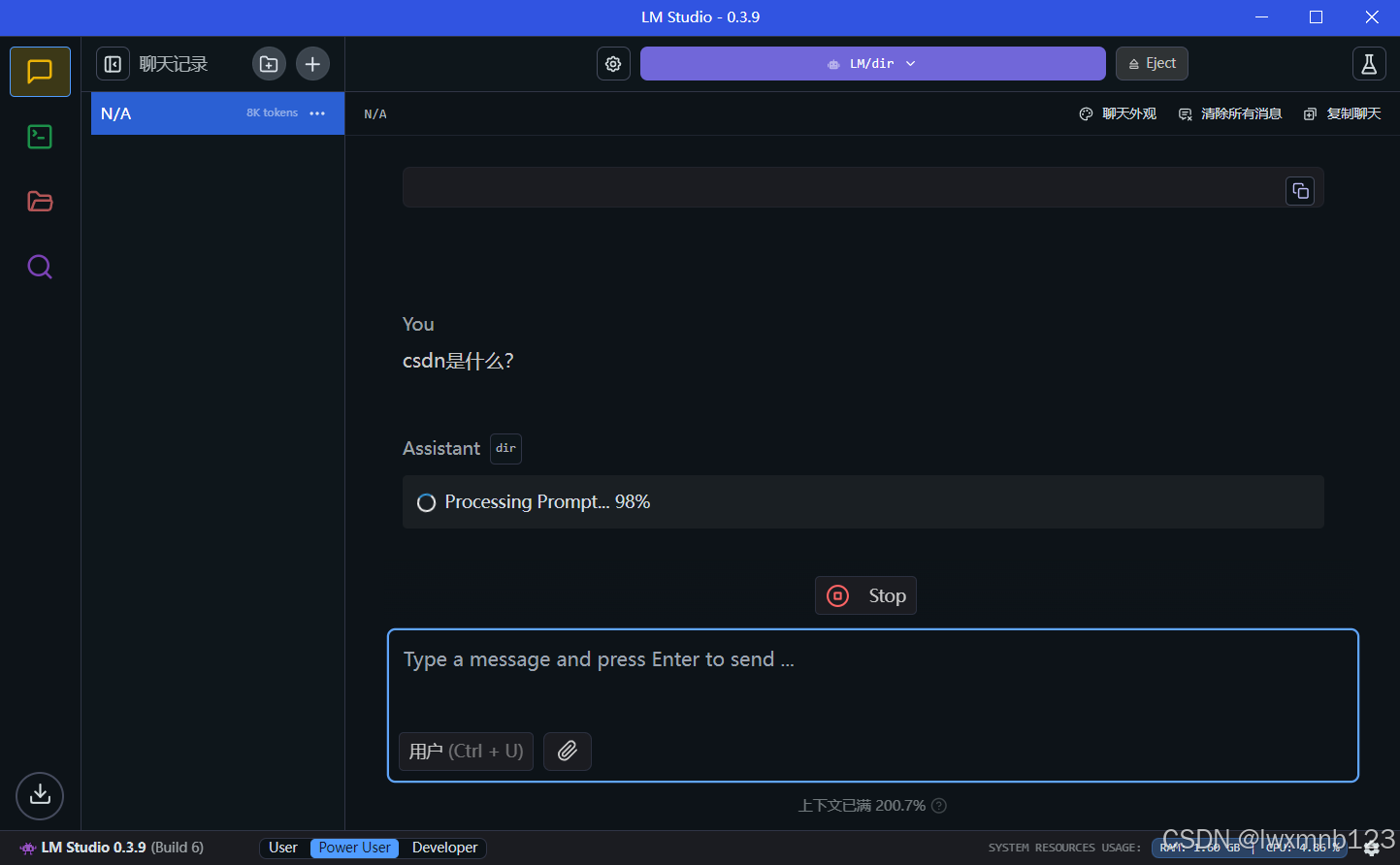Viewport: 1400px width, 865px height.
Task: Eject the loaded model
Action: pyautogui.click(x=1152, y=64)
